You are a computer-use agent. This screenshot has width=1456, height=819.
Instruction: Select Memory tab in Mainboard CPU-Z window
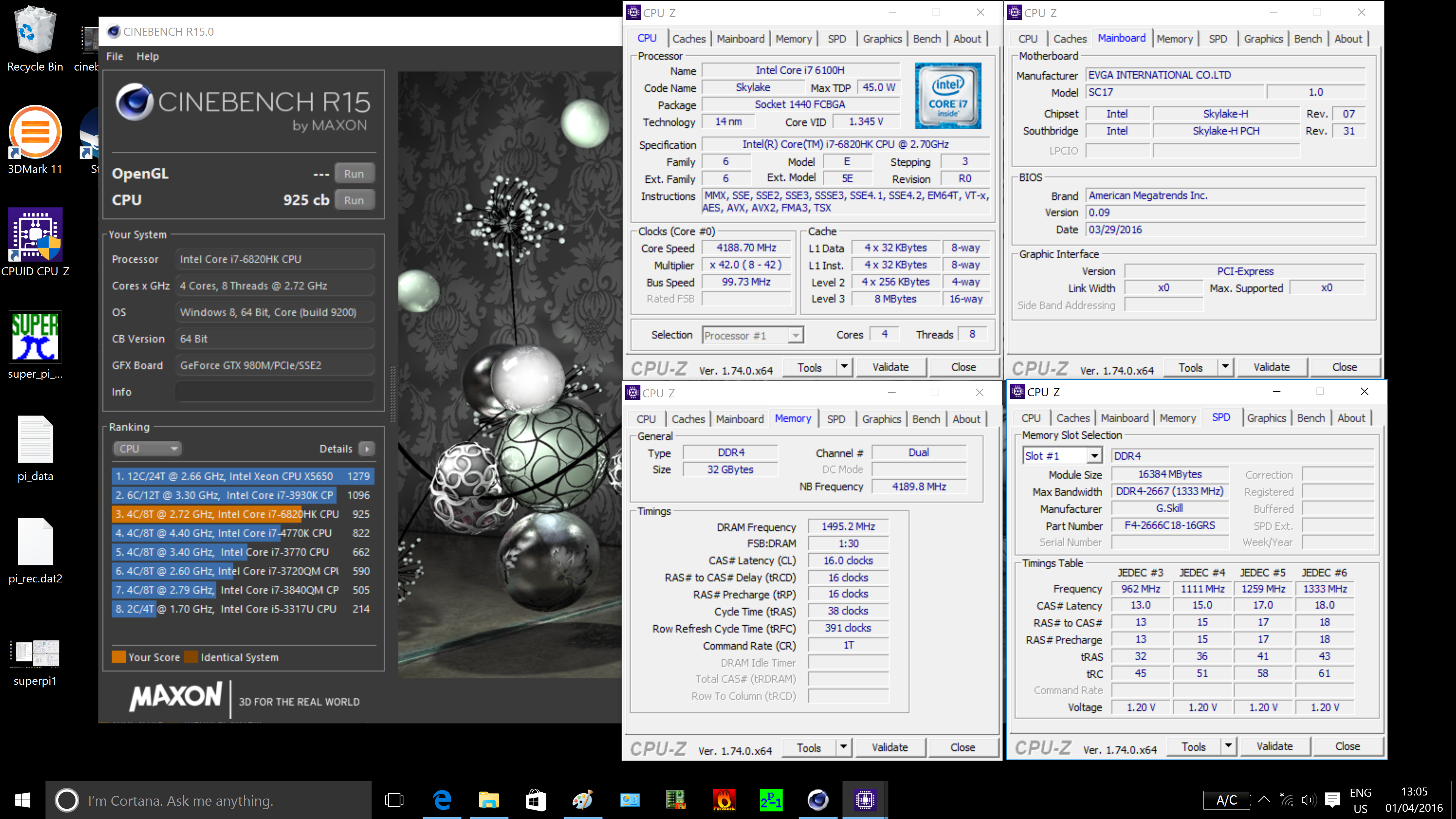1175,38
